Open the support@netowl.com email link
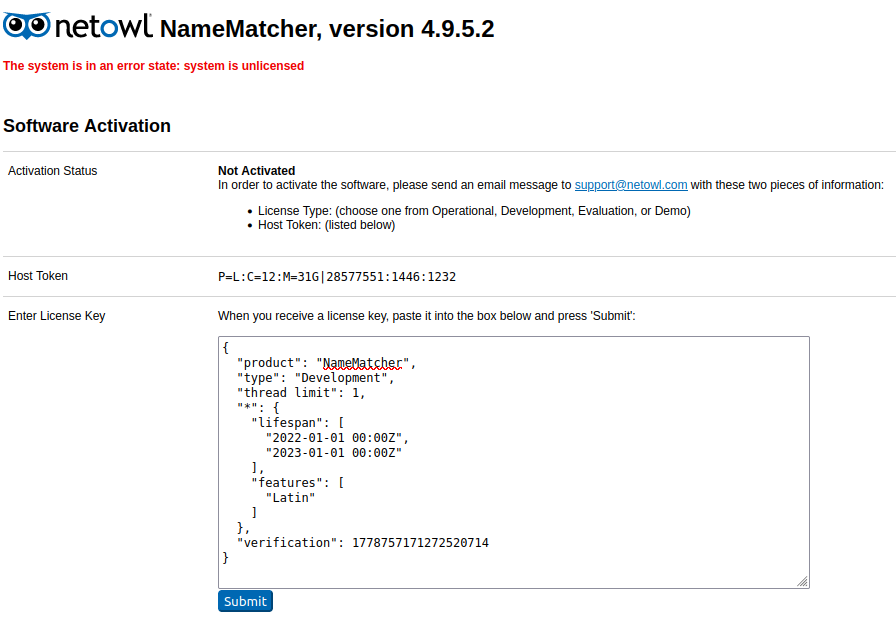 [x=630, y=185]
